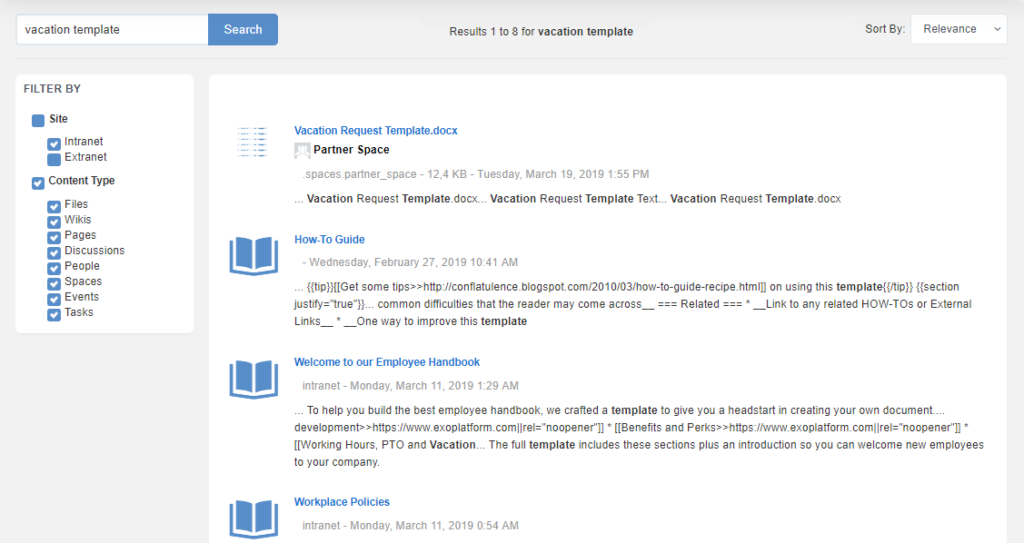Toggle the Content Type checkbox
The height and width of the screenshot is (543, 1024).
[38, 182]
